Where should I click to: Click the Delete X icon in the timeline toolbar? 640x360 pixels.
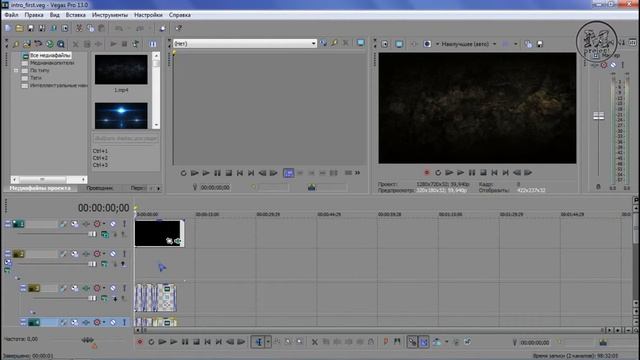click(314, 342)
